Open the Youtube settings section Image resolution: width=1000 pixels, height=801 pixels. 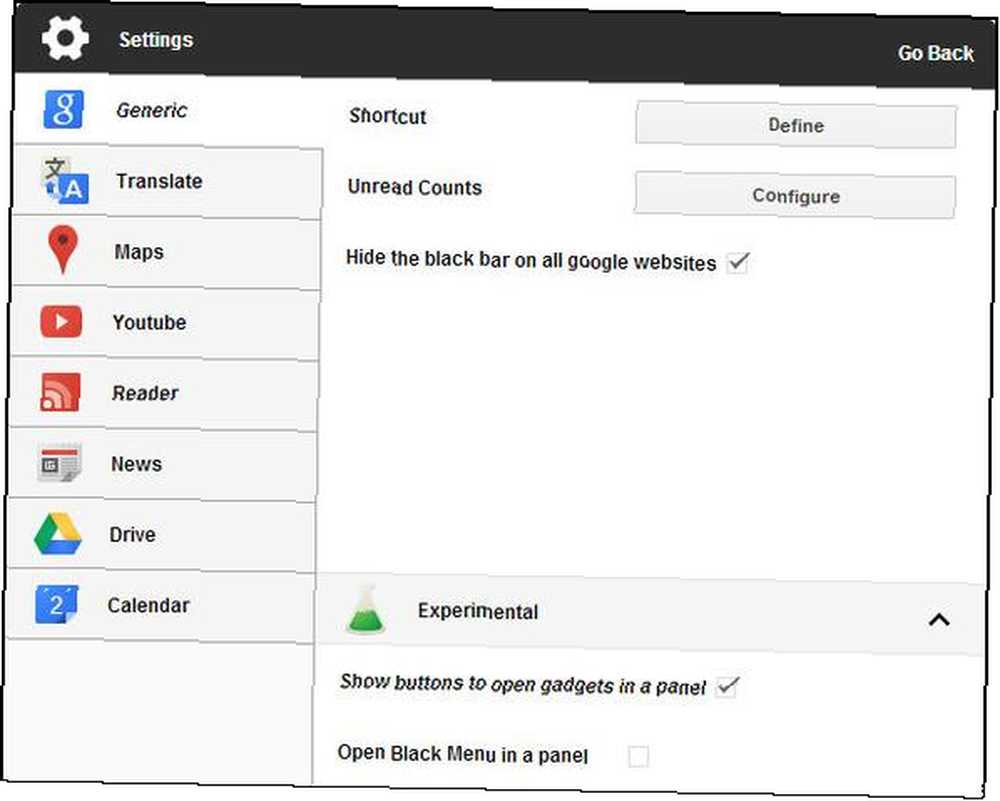pos(165,323)
